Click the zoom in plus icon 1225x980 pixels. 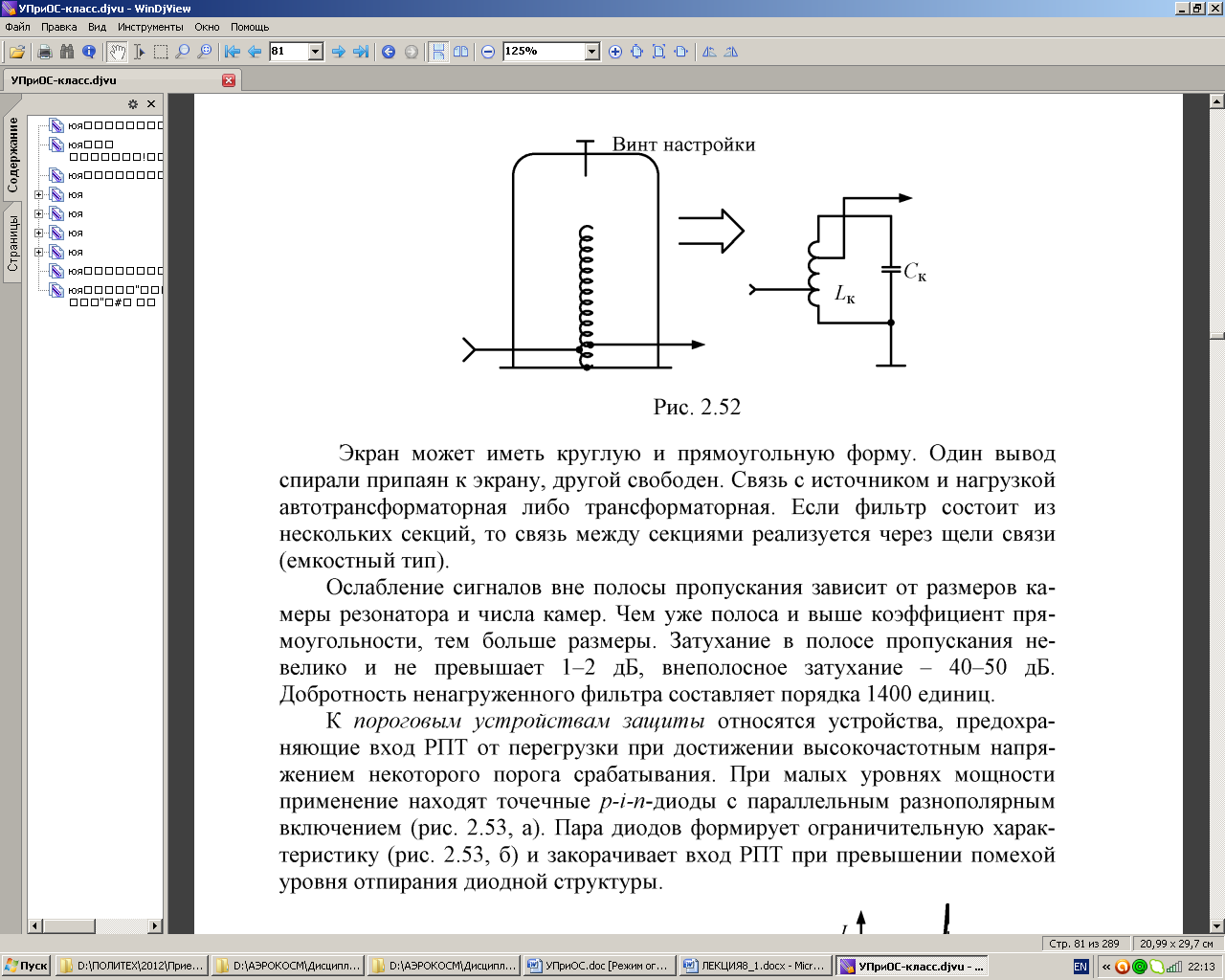tap(614, 52)
